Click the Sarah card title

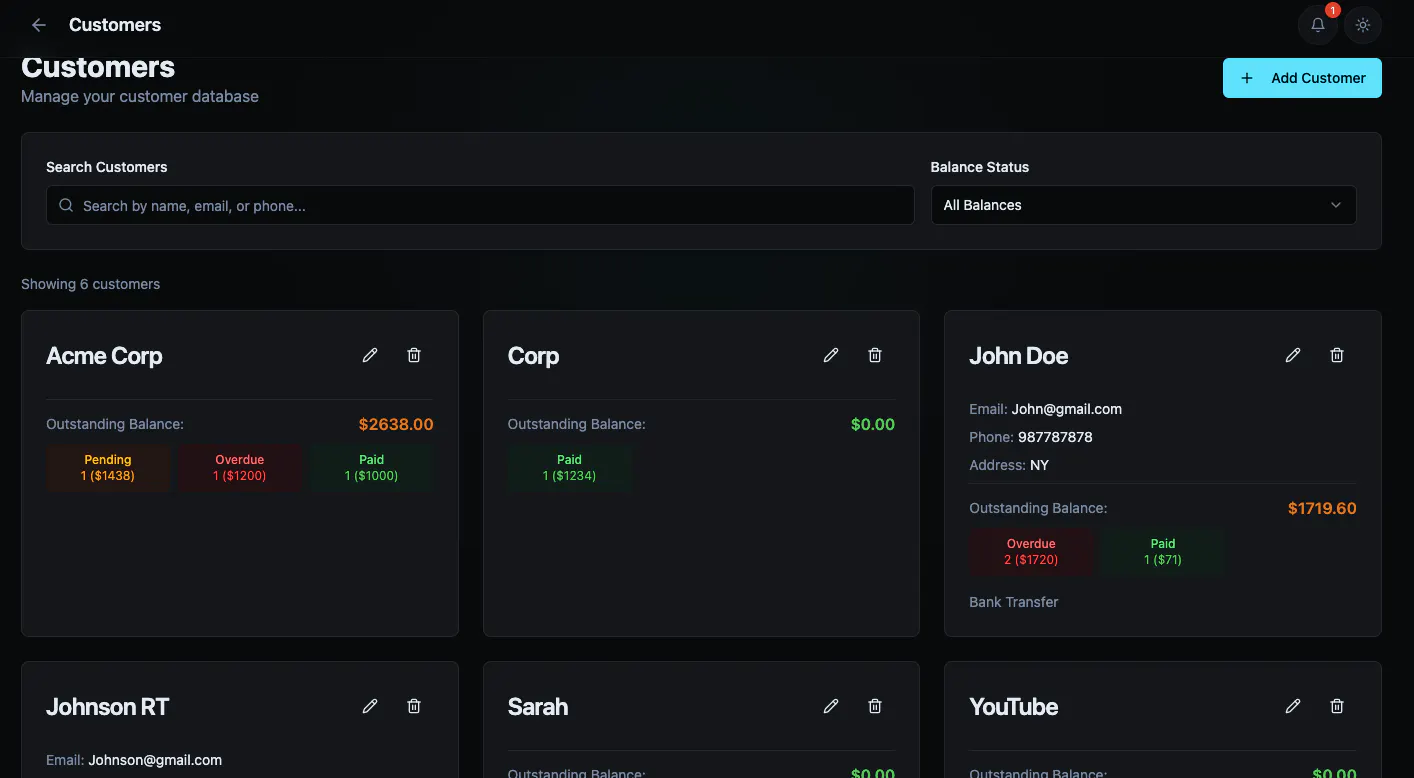point(538,707)
